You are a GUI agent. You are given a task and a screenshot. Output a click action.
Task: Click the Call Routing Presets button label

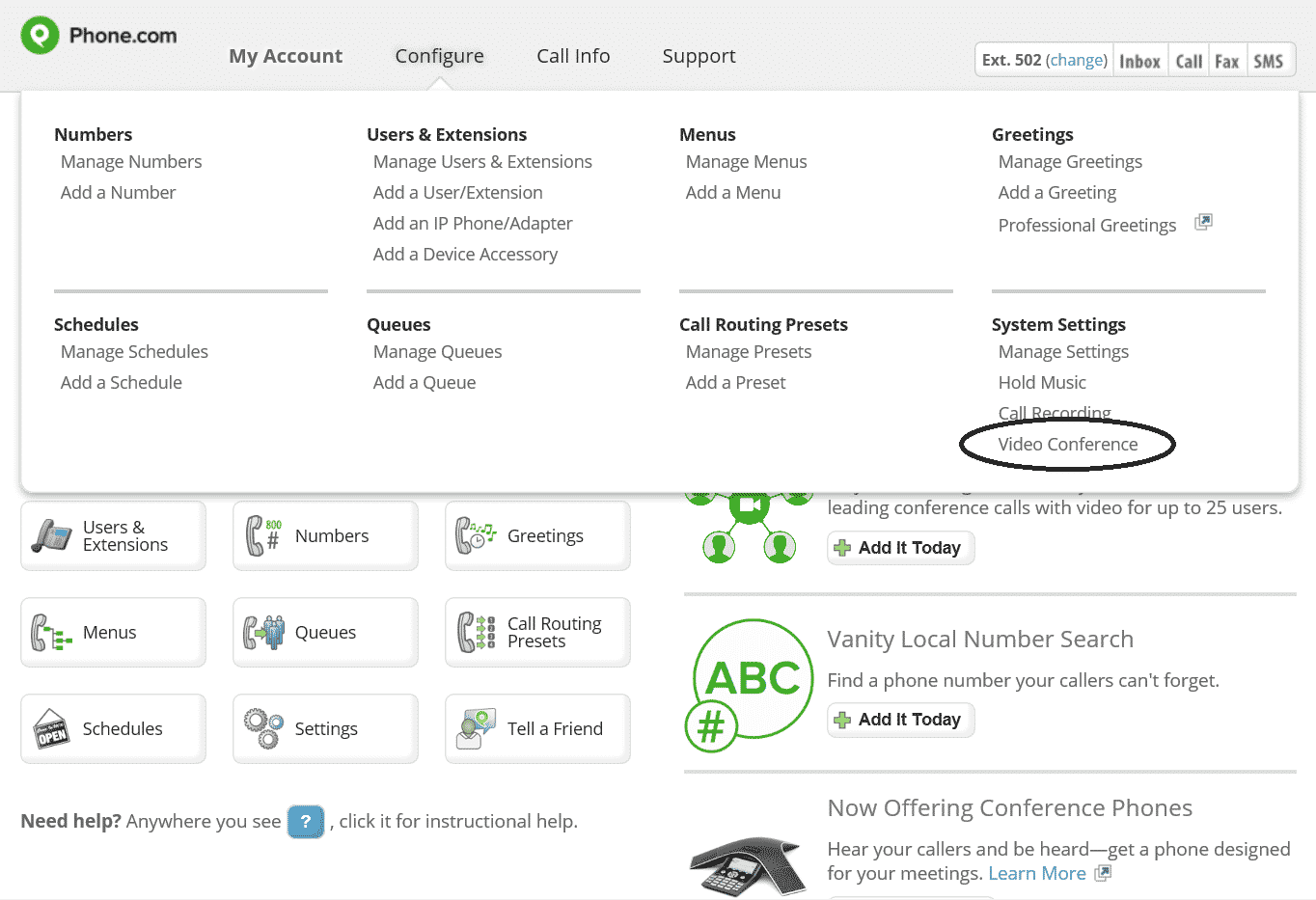pyautogui.click(x=555, y=633)
